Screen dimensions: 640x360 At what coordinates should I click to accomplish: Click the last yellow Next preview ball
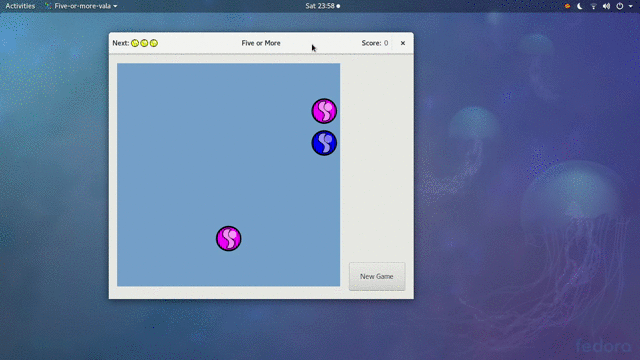[x=154, y=43]
